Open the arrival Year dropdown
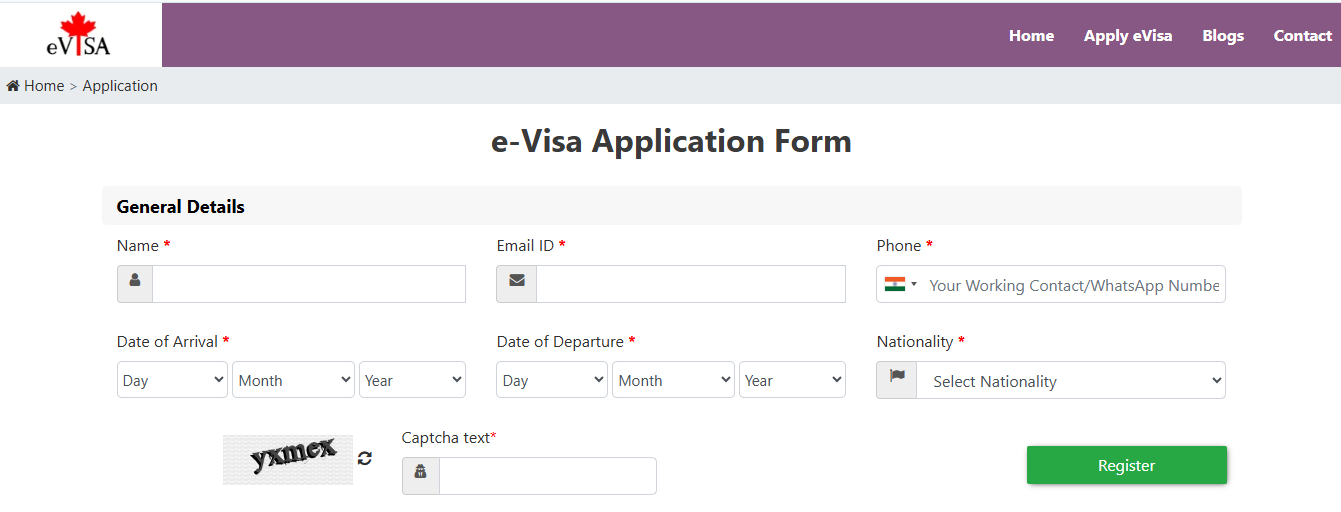The height and width of the screenshot is (512, 1341). [x=412, y=380]
